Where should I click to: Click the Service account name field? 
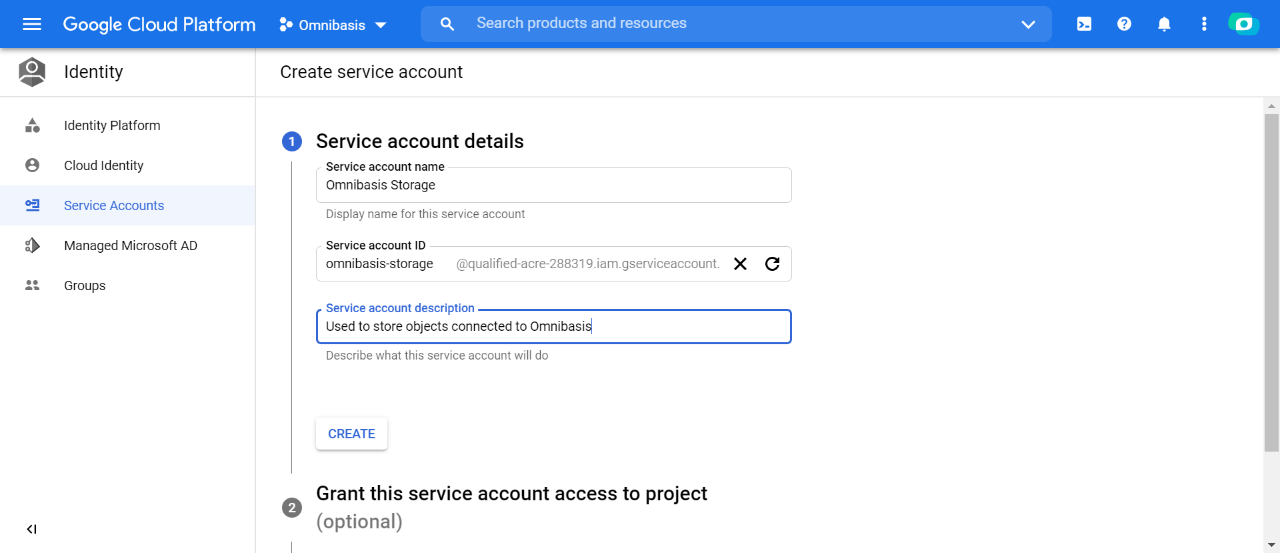[553, 185]
